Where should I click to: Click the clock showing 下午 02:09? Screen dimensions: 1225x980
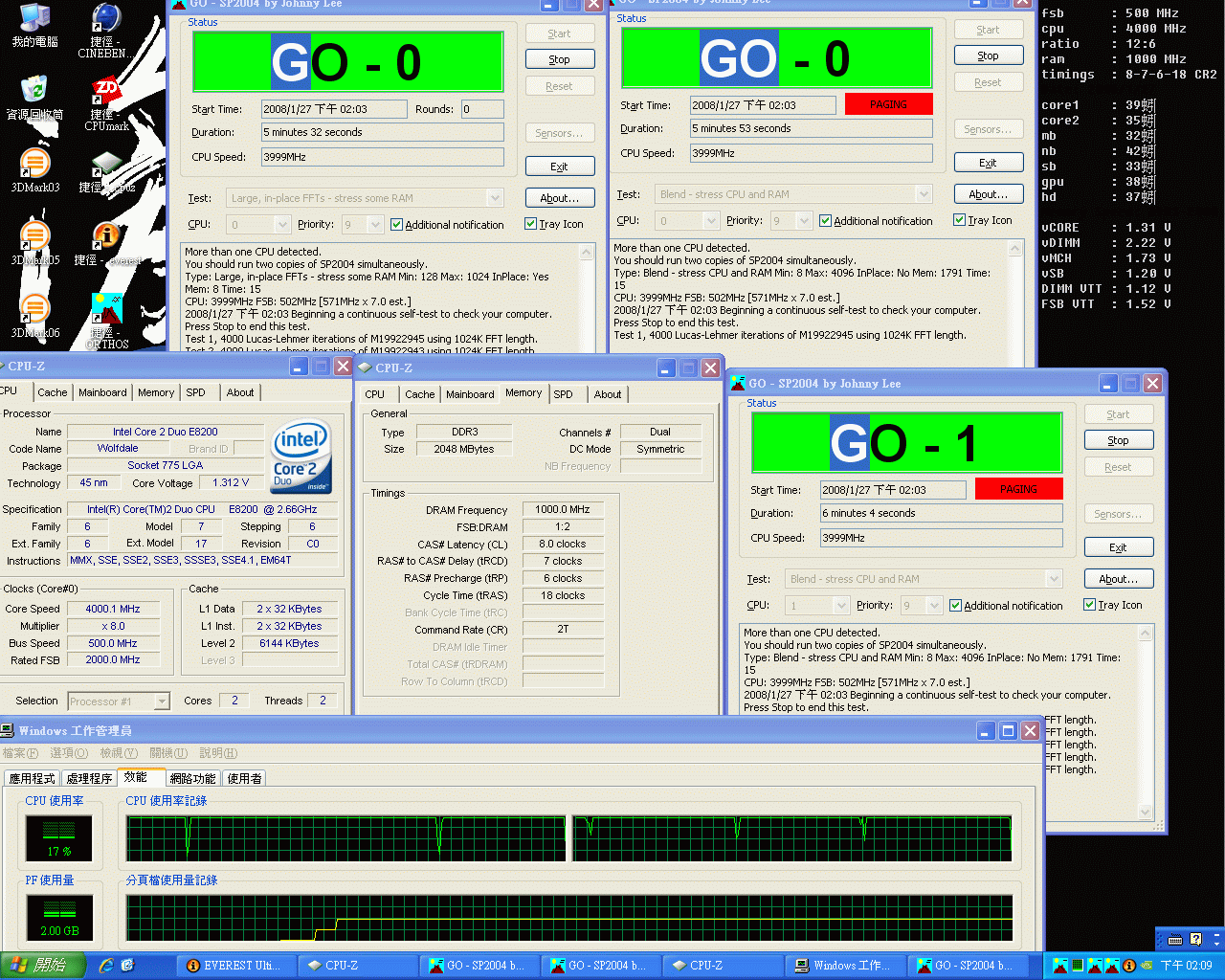[x=1186, y=966]
